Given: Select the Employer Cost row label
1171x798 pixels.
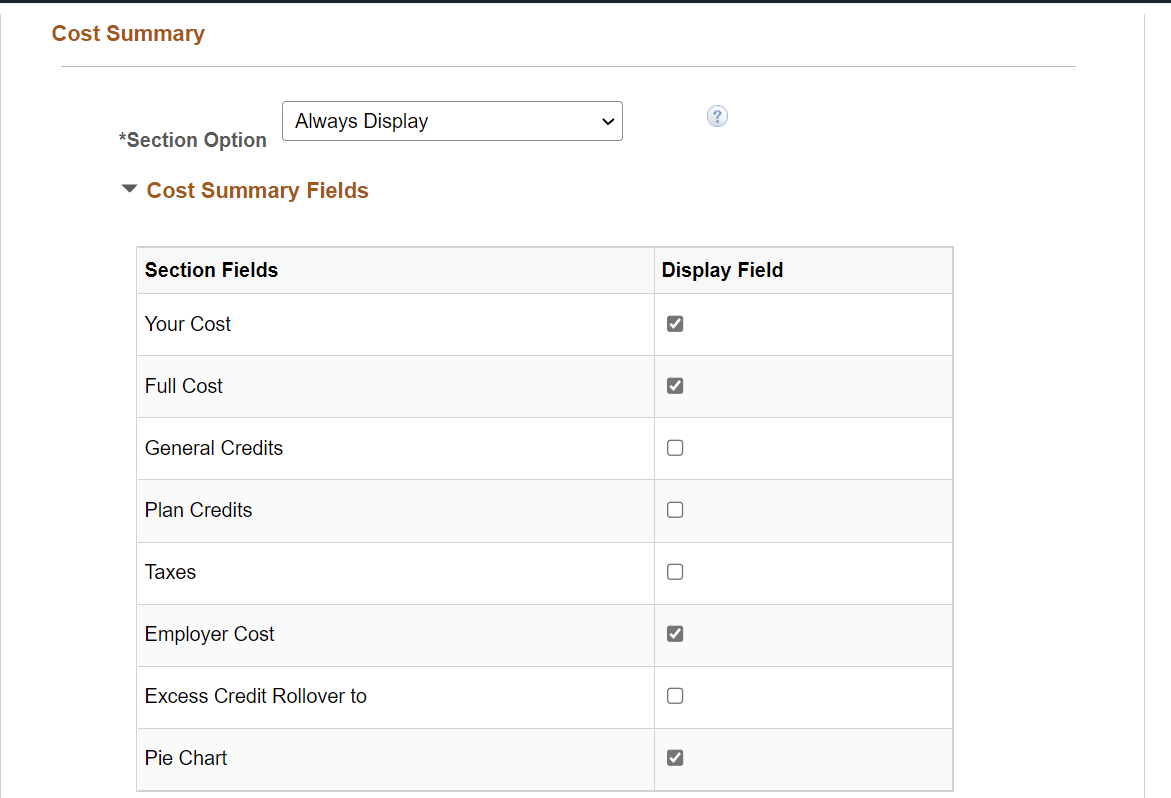Looking at the screenshot, I should pos(209,634).
